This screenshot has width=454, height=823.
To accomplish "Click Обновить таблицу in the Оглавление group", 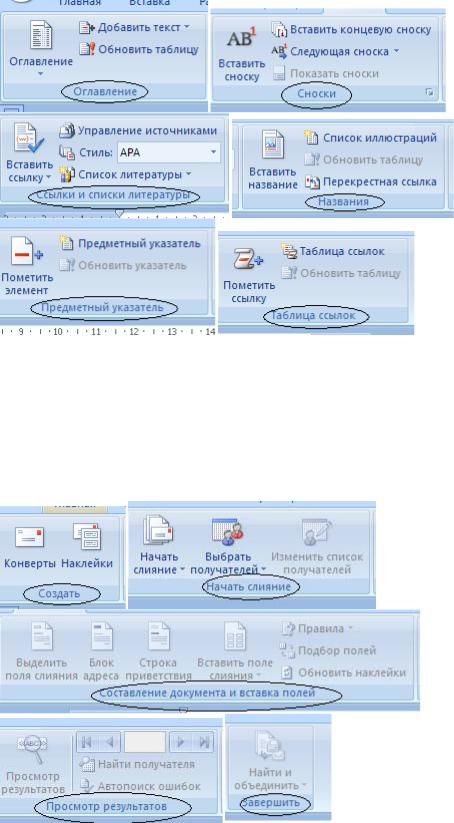I will [x=139, y=49].
